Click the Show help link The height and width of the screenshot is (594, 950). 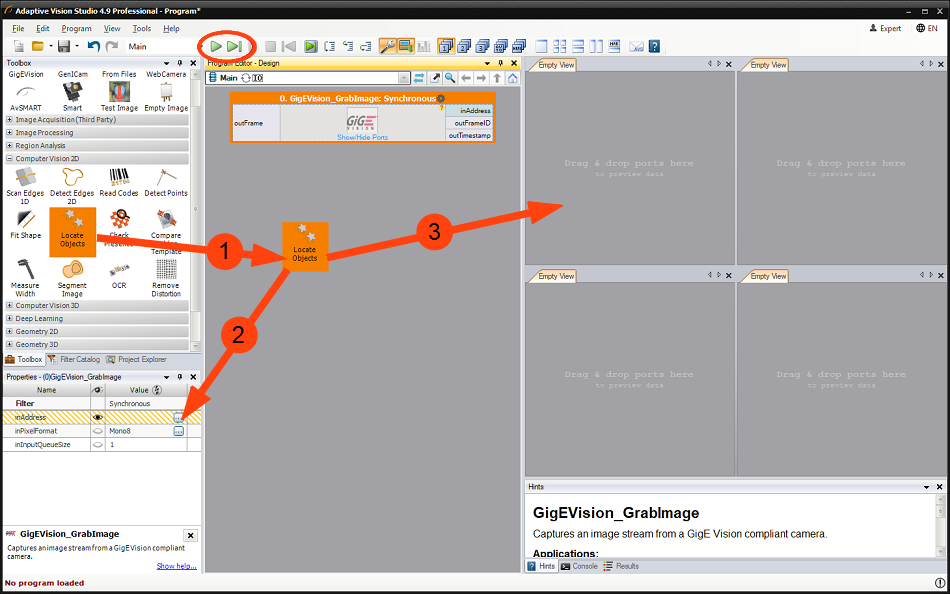click(176, 566)
